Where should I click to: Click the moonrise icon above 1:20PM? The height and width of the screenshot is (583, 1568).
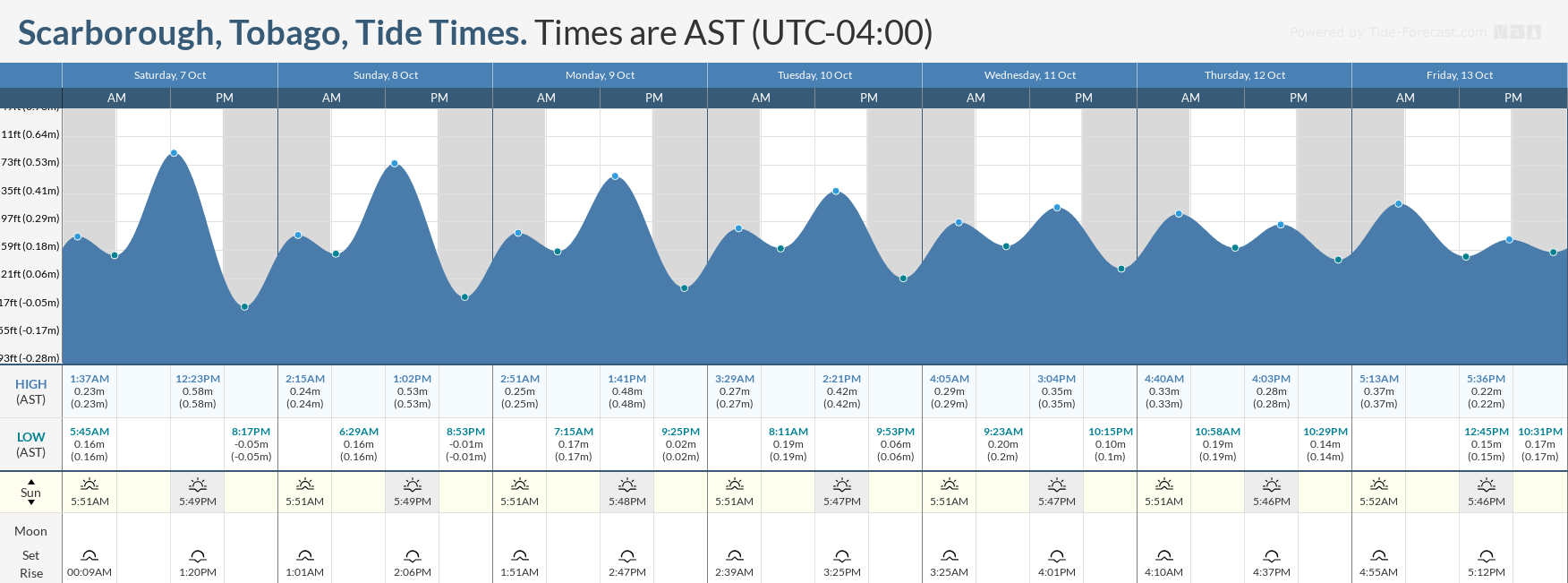click(x=198, y=555)
